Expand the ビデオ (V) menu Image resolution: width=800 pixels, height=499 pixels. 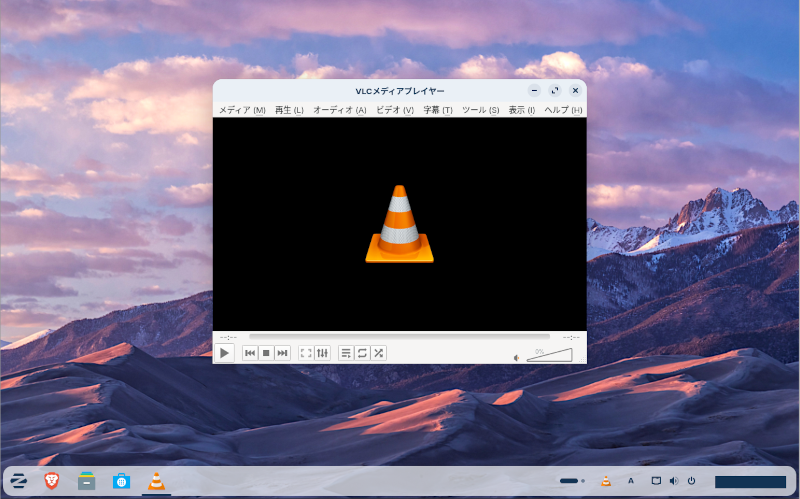[394, 110]
